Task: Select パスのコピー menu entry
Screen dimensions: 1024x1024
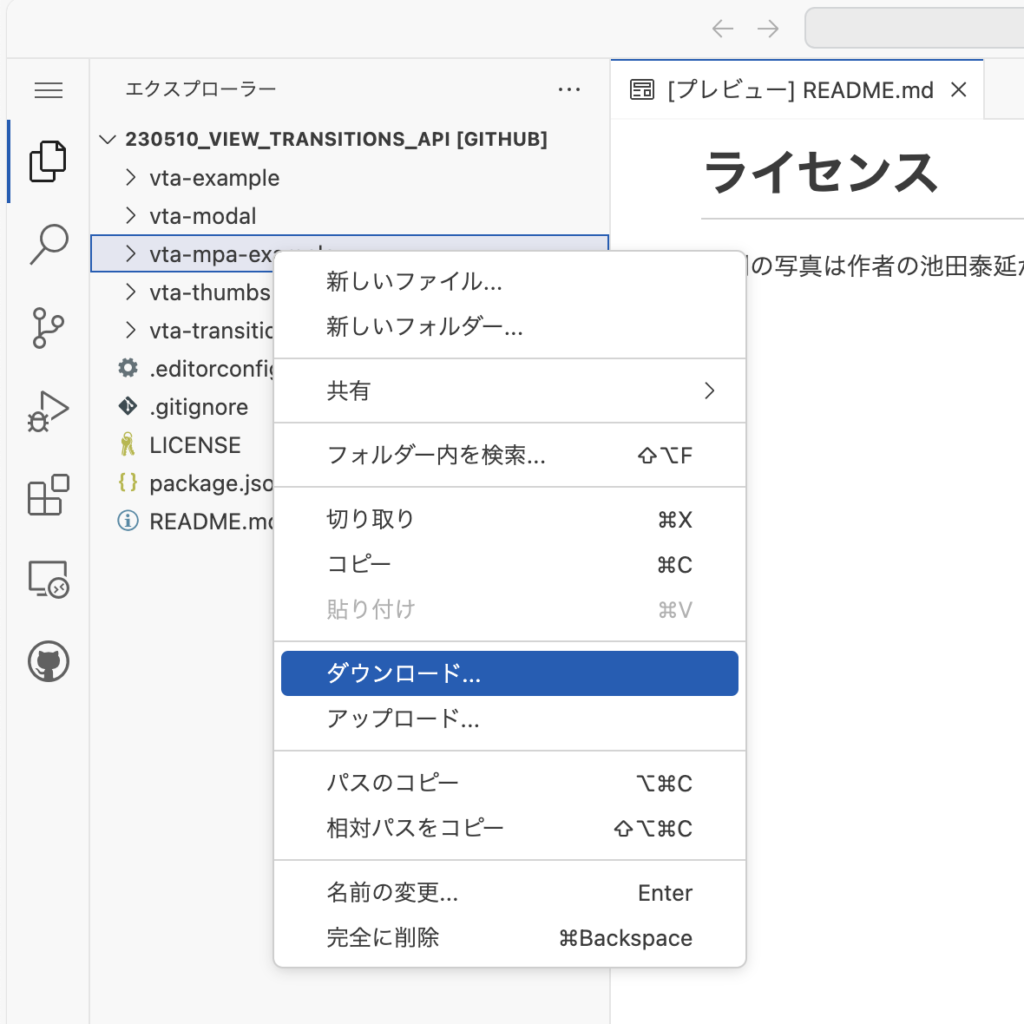Action: pos(509,783)
